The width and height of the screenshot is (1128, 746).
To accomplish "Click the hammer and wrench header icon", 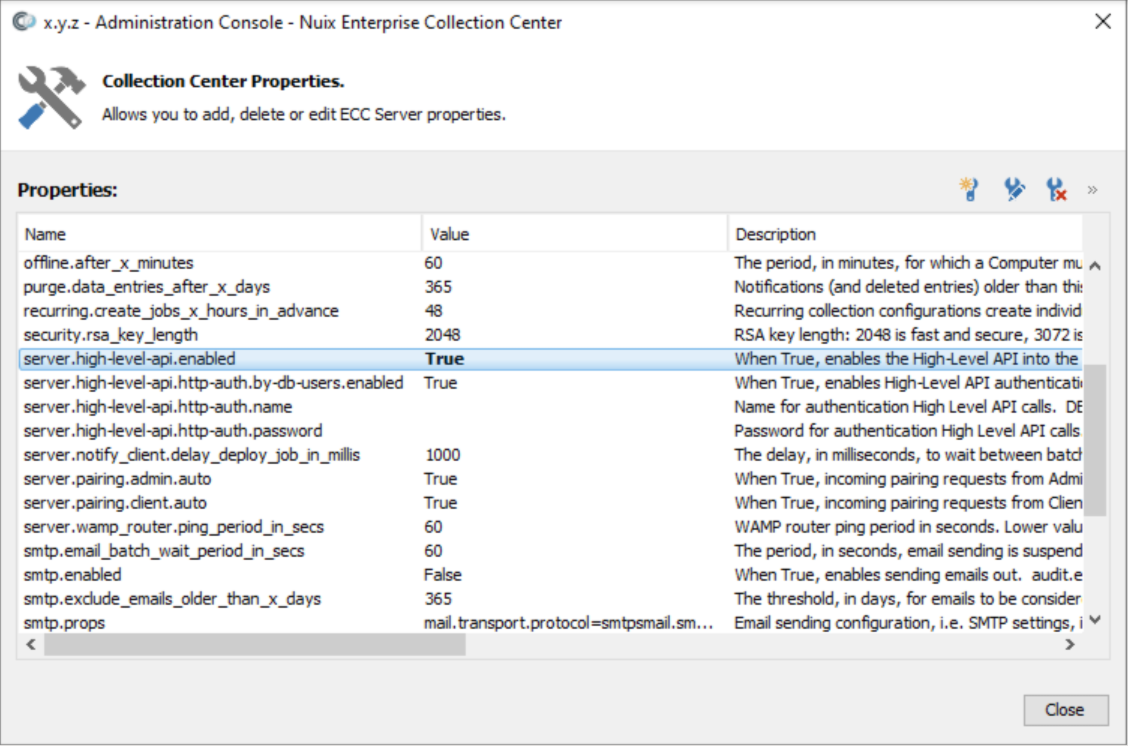I will [50, 98].
